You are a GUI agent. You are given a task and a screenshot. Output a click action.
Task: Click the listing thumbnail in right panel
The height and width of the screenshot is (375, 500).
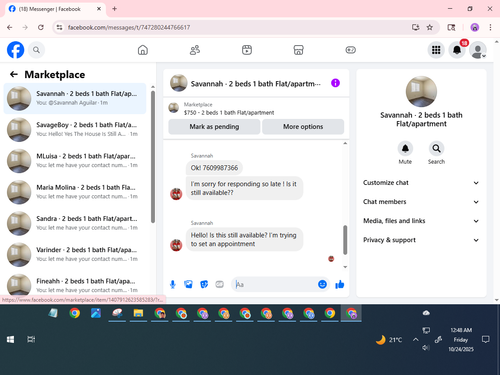[x=421, y=92]
